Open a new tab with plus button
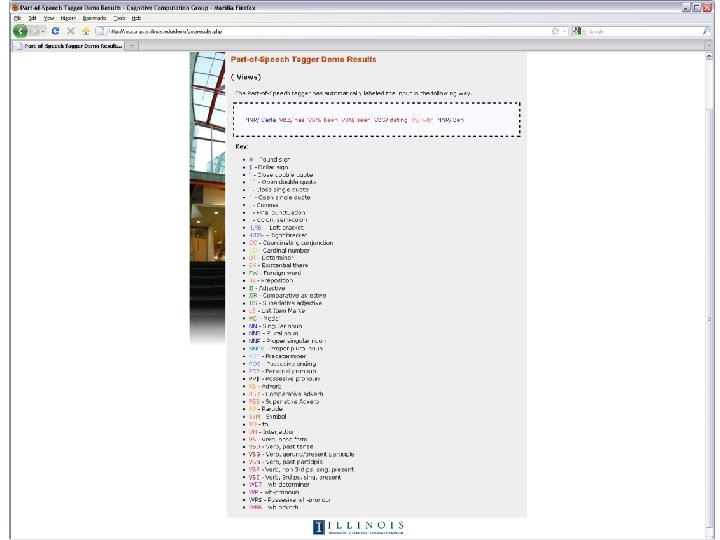The image size is (720, 540). coord(132,46)
